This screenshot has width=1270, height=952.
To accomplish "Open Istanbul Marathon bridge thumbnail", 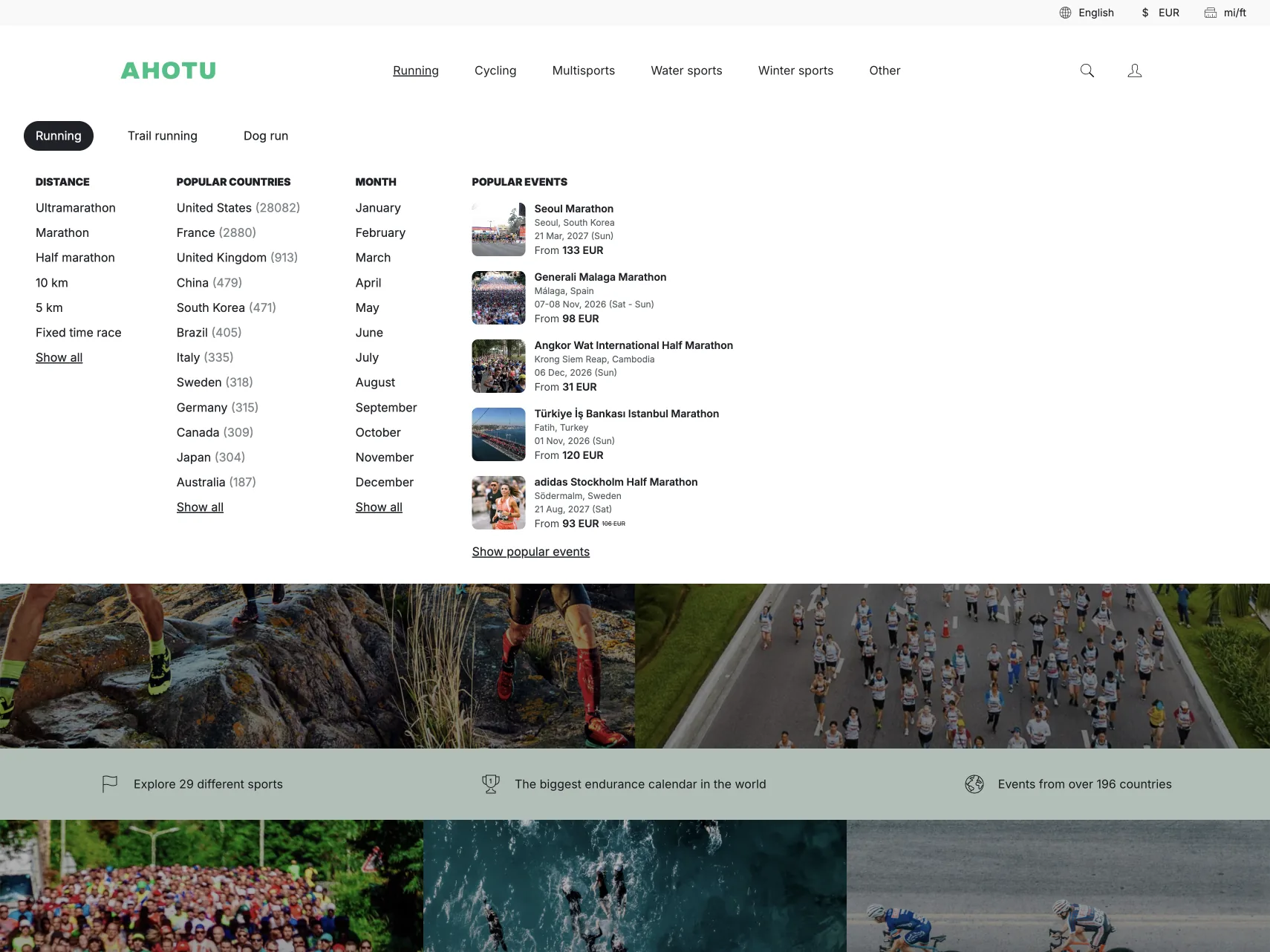I will point(498,434).
